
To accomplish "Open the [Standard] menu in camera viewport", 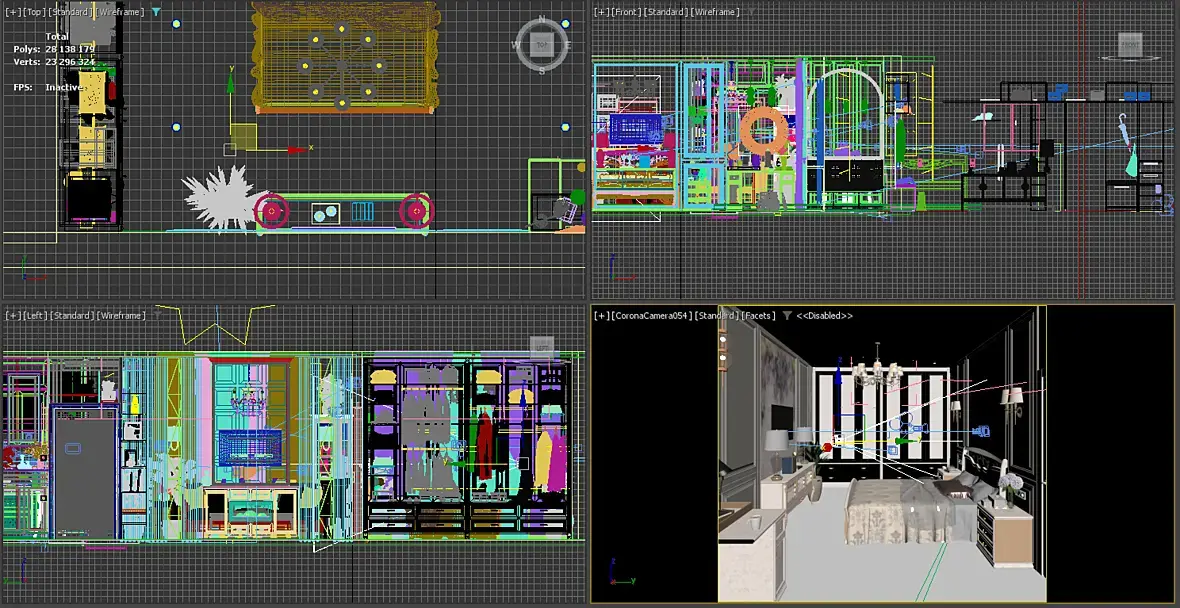I will [x=716, y=315].
